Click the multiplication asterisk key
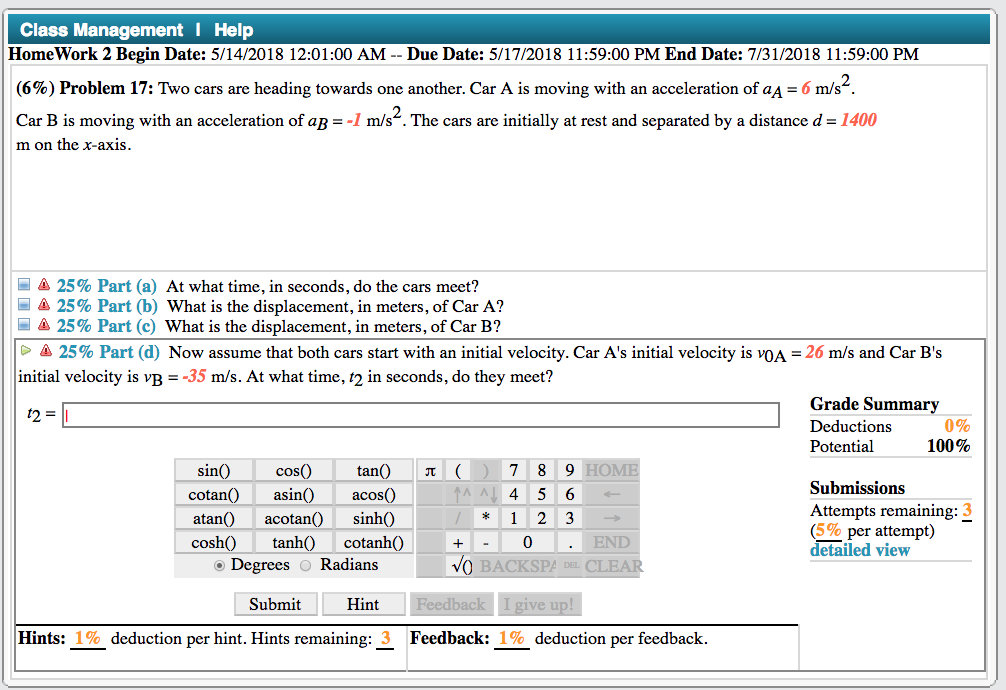The width and height of the screenshot is (1006, 690). click(x=485, y=518)
